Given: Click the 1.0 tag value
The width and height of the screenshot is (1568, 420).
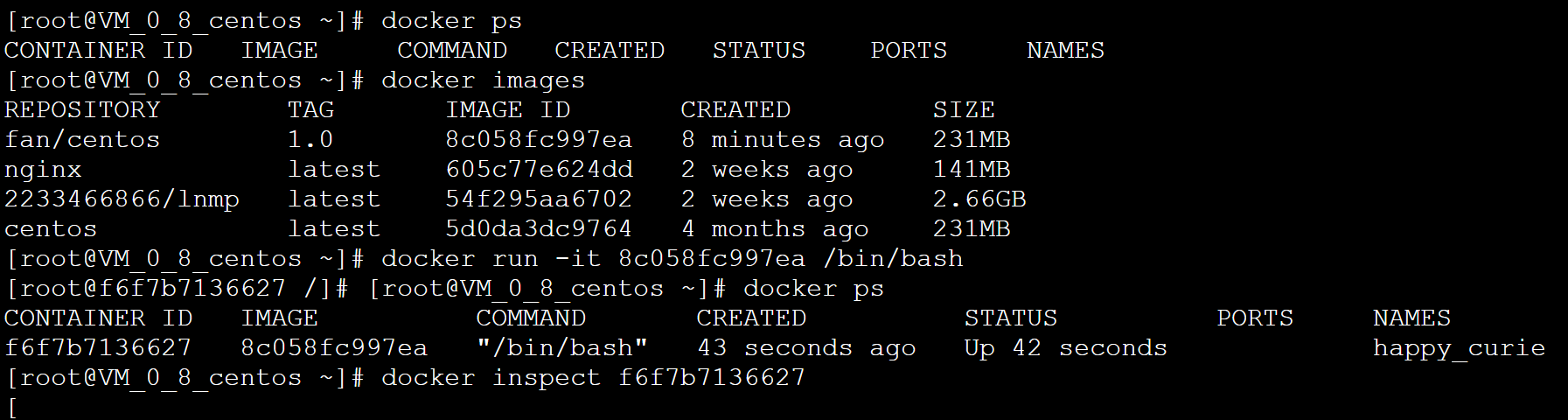Looking at the screenshot, I should (x=310, y=140).
